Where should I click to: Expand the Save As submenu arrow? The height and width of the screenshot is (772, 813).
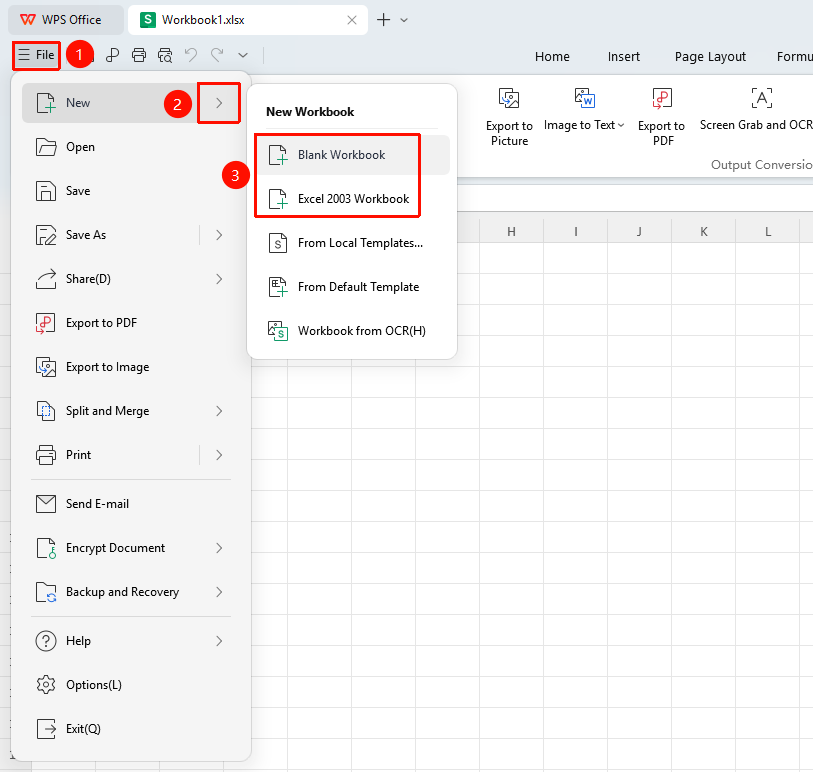[x=219, y=235]
